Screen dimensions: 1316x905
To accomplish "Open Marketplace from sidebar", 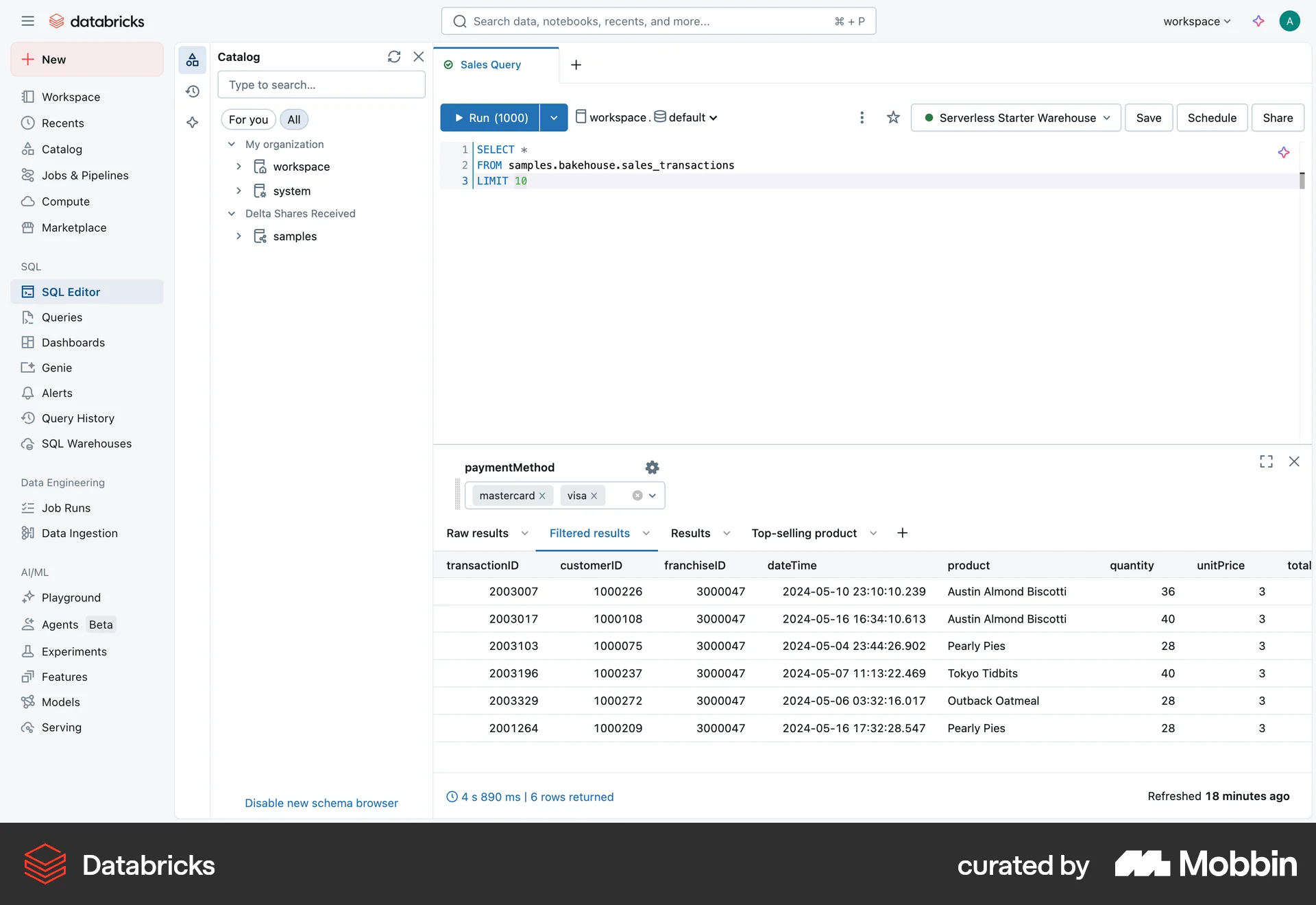I will tap(87, 228).
